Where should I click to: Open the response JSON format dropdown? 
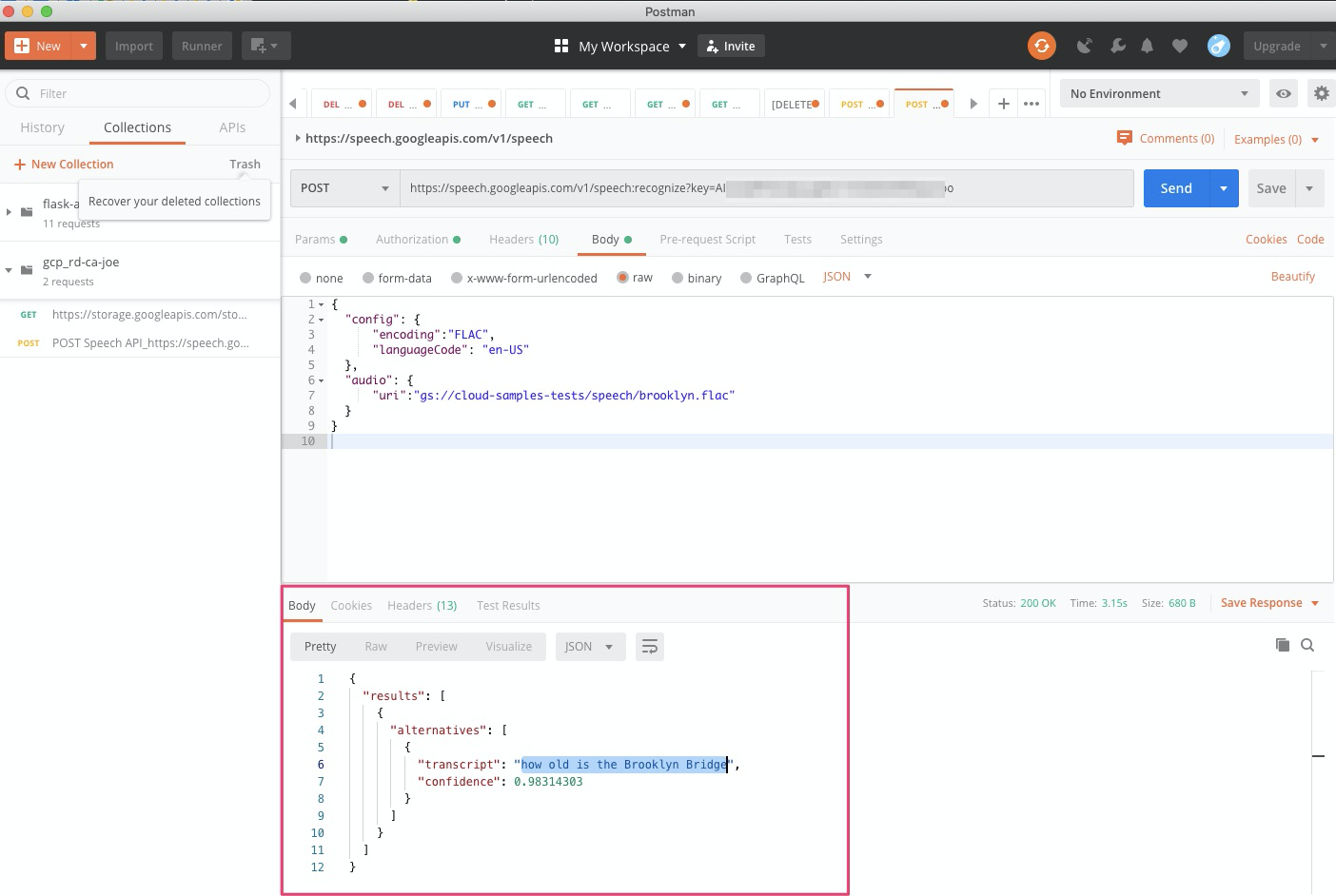click(x=591, y=647)
